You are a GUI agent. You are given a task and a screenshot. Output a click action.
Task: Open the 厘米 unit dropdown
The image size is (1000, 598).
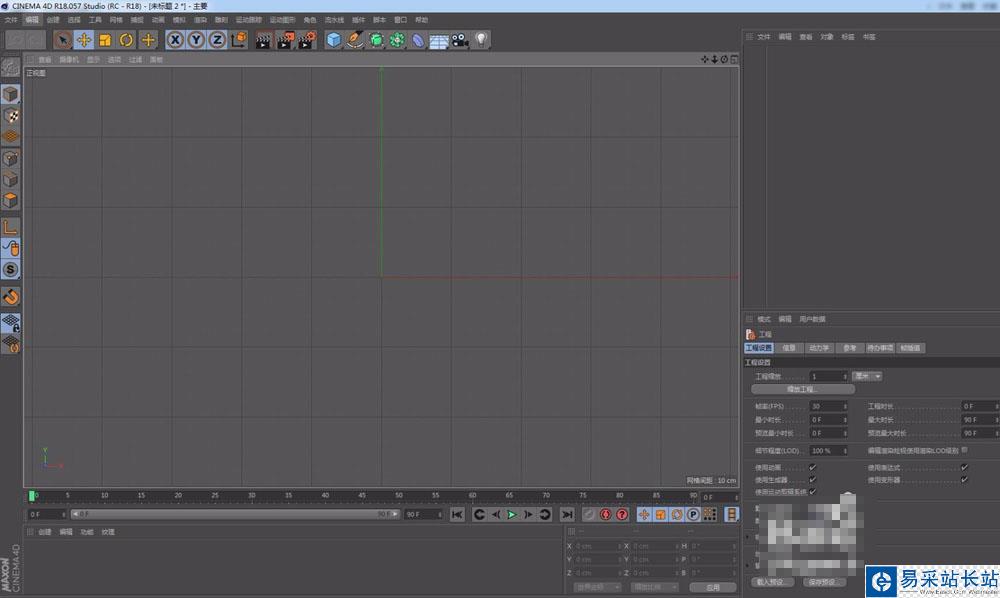(x=867, y=376)
